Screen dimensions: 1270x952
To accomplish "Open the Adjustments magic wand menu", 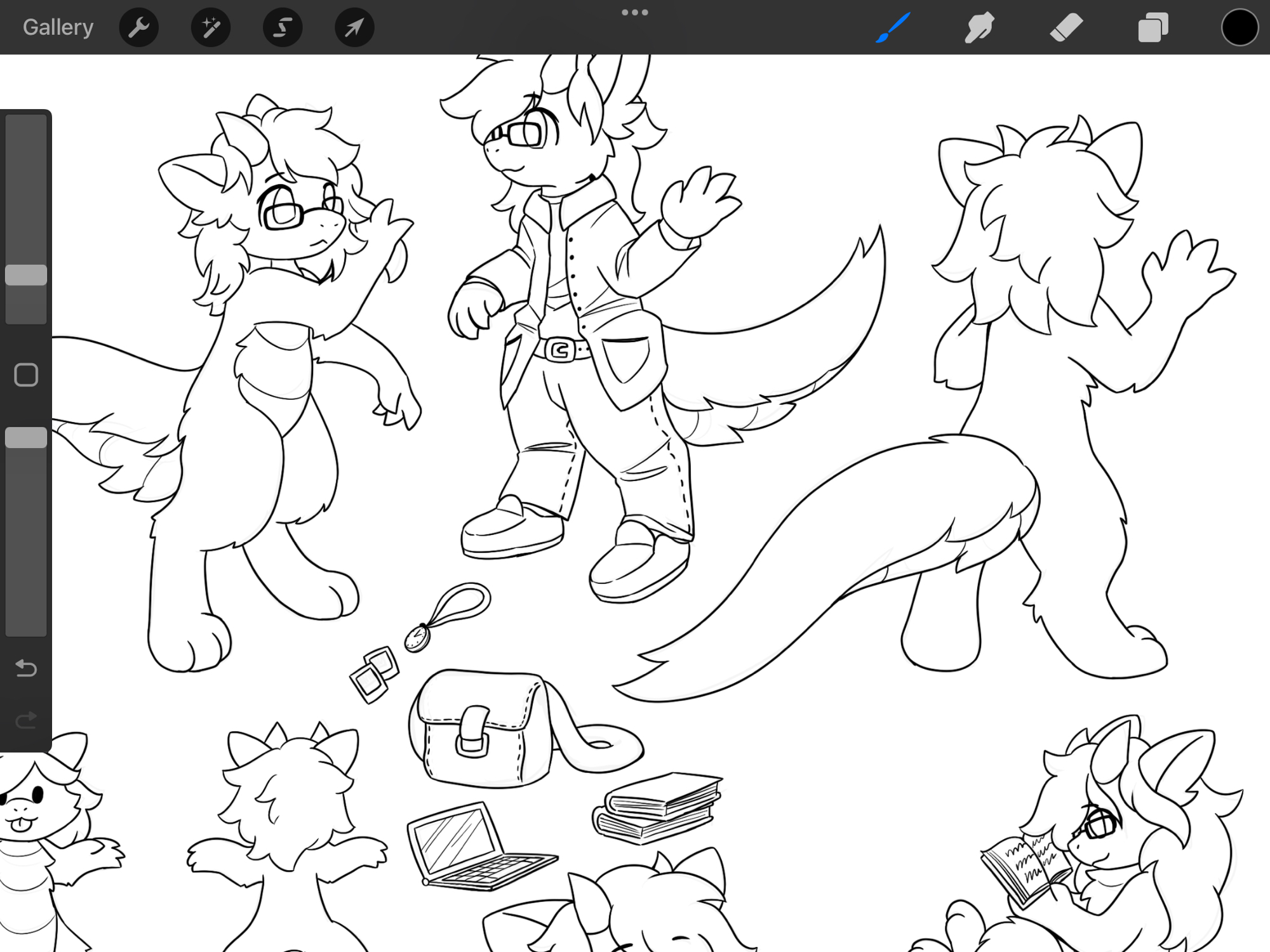I will click(210, 27).
